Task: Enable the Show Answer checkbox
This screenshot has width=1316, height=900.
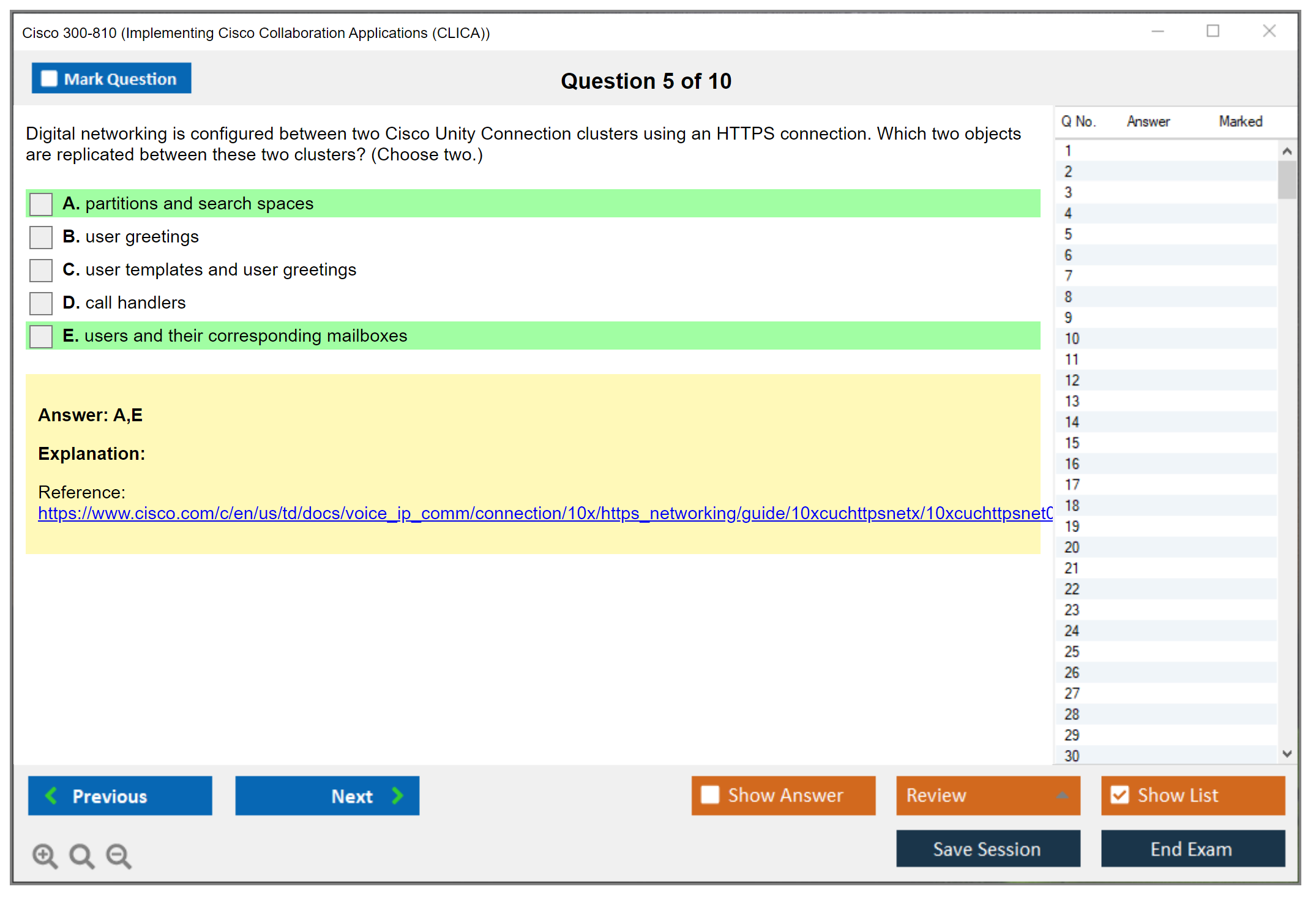Action: click(710, 795)
